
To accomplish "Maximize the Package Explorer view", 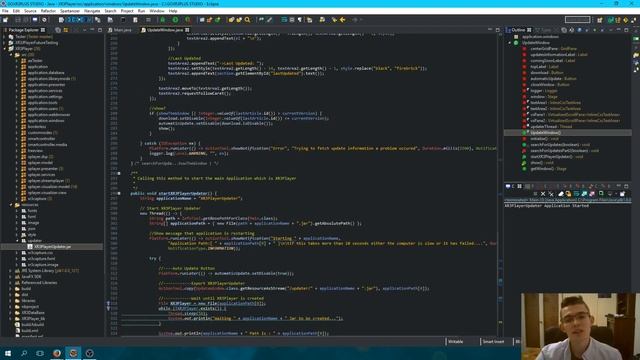I will tap(100, 30).
